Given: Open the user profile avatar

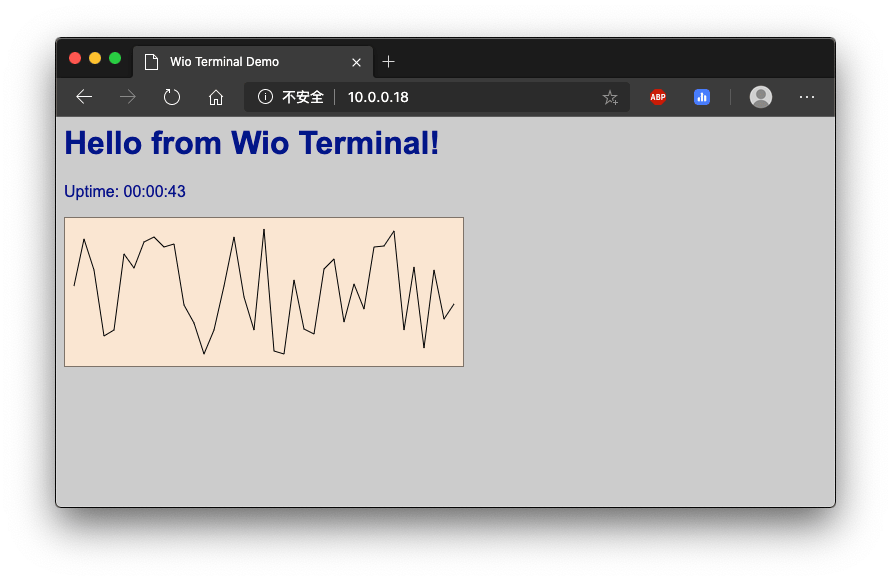Looking at the screenshot, I should click(761, 97).
